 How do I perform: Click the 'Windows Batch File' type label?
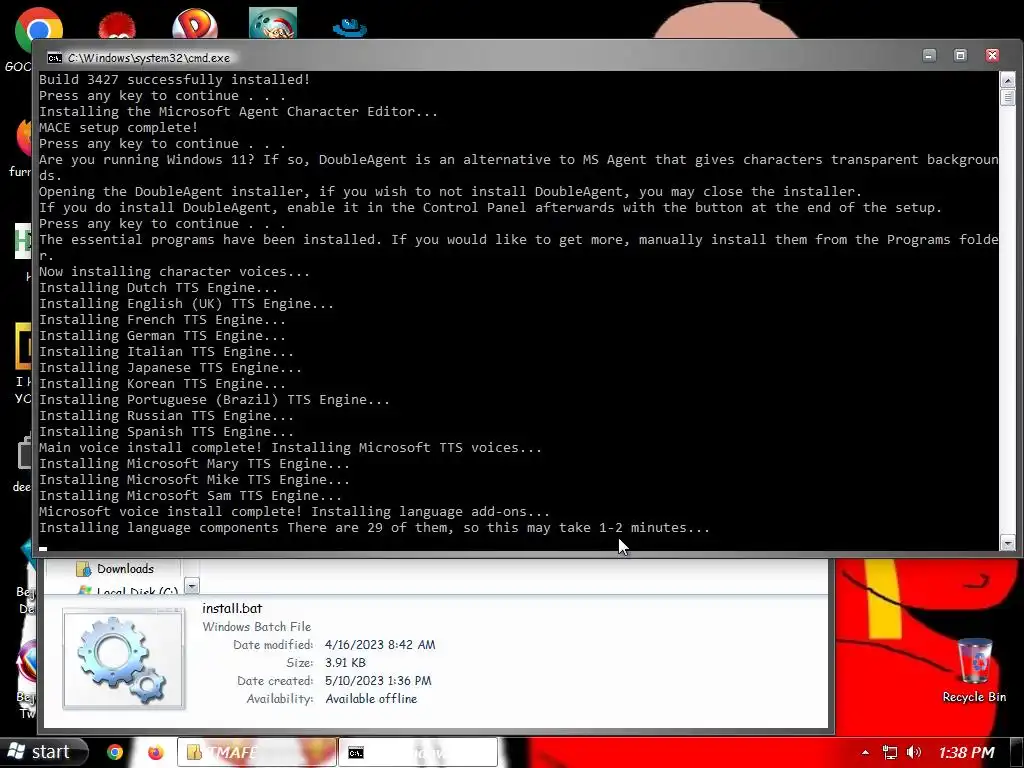pos(257,626)
